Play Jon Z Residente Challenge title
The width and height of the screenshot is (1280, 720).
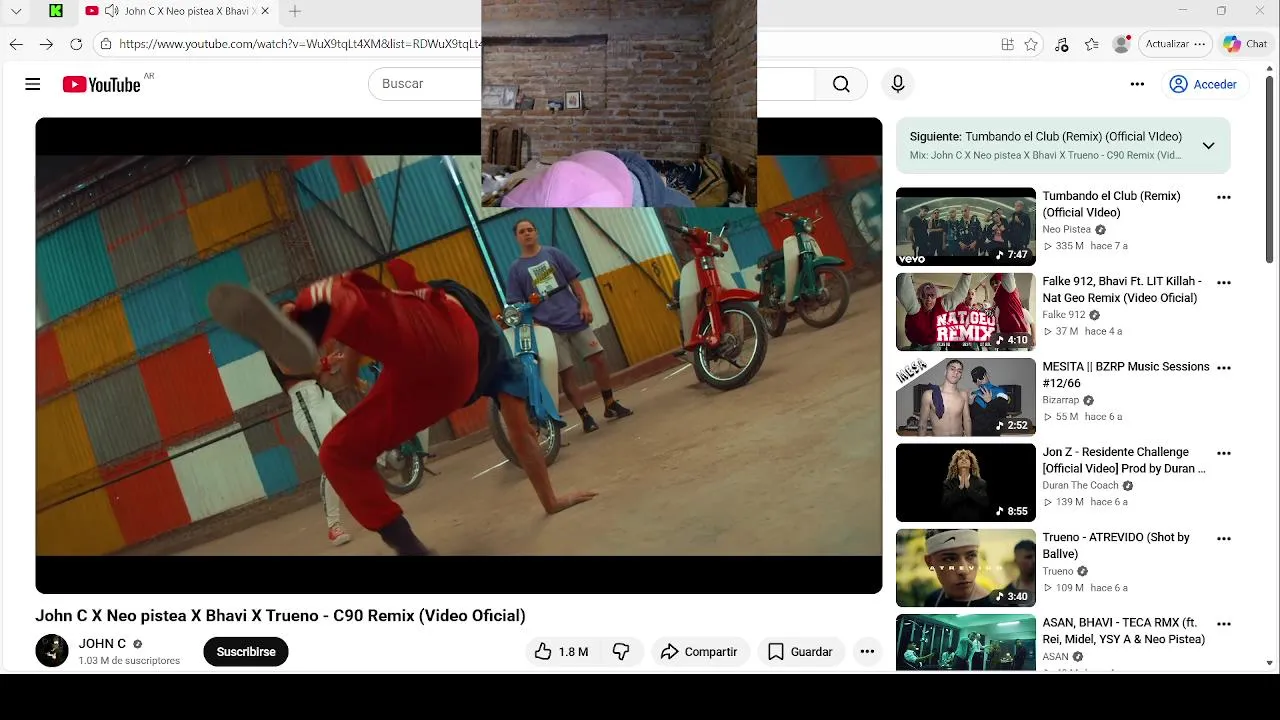coord(1124,460)
